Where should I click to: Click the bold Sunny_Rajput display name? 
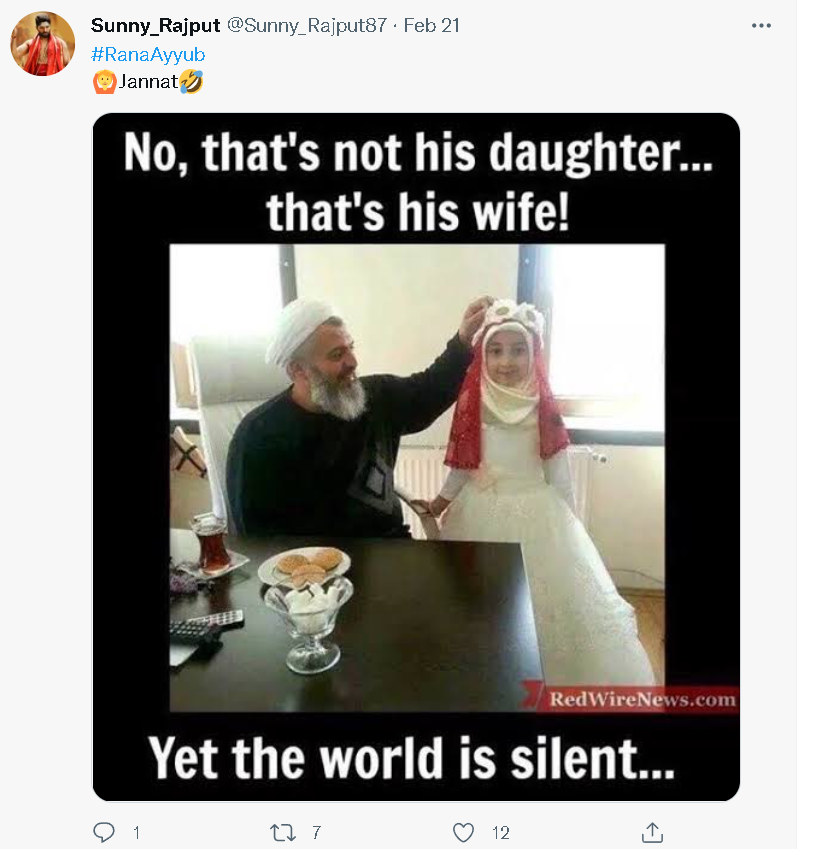coord(155,25)
